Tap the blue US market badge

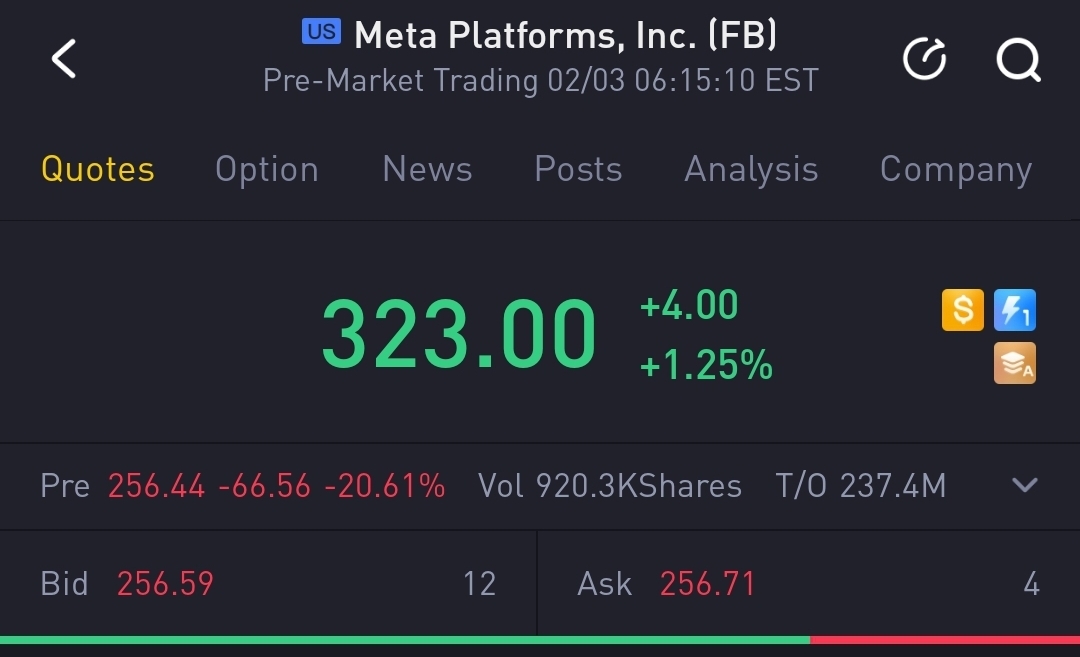[x=321, y=32]
